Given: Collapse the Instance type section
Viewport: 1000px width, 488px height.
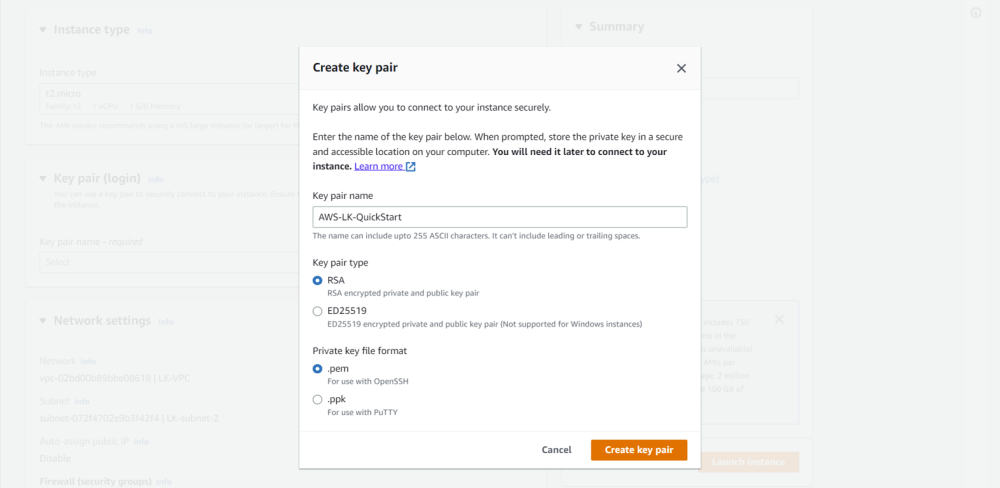Looking at the screenshot, I should [43, 30].
